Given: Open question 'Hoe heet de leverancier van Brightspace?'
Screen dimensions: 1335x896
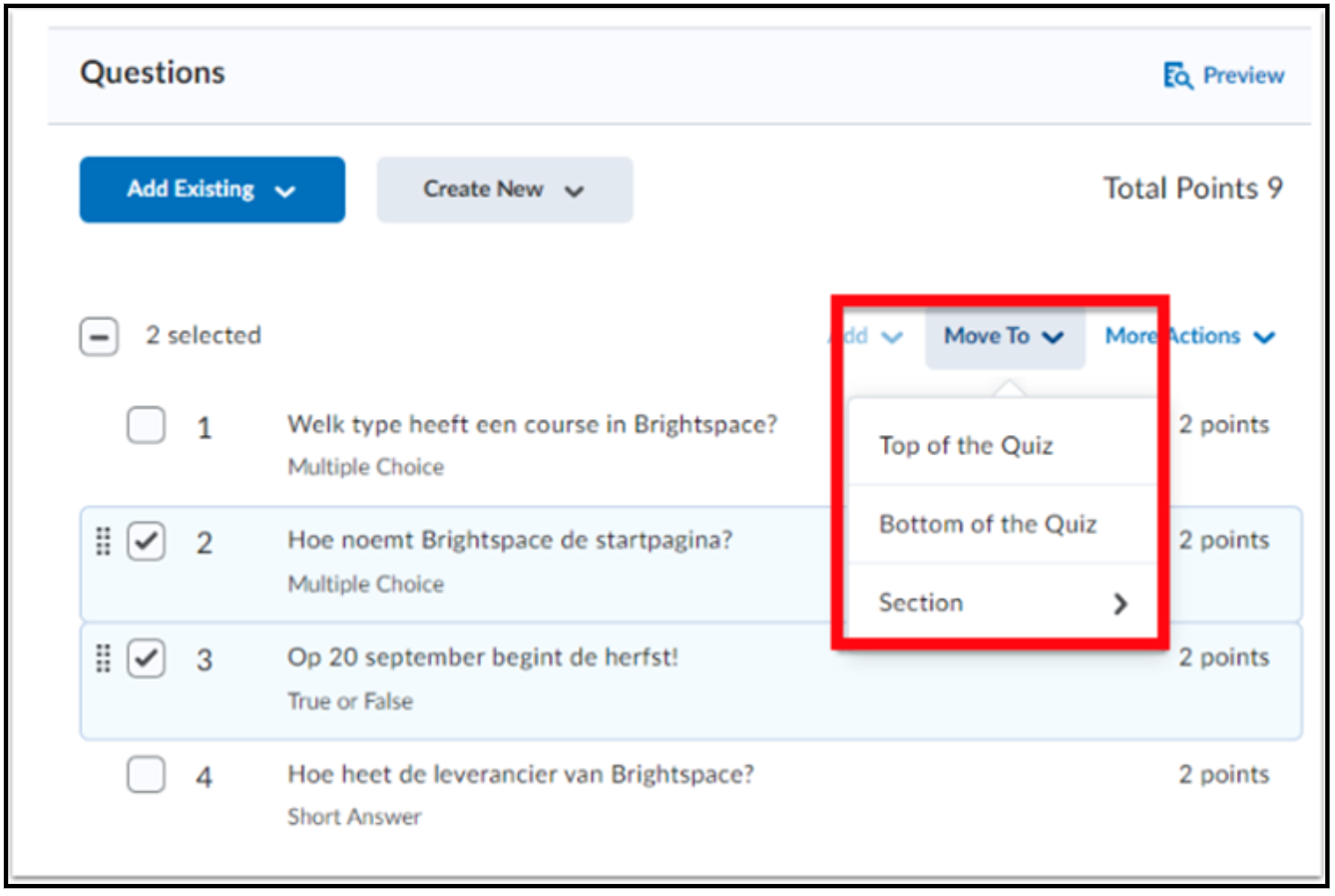Looking at the screenshot, I should point(521,774).
